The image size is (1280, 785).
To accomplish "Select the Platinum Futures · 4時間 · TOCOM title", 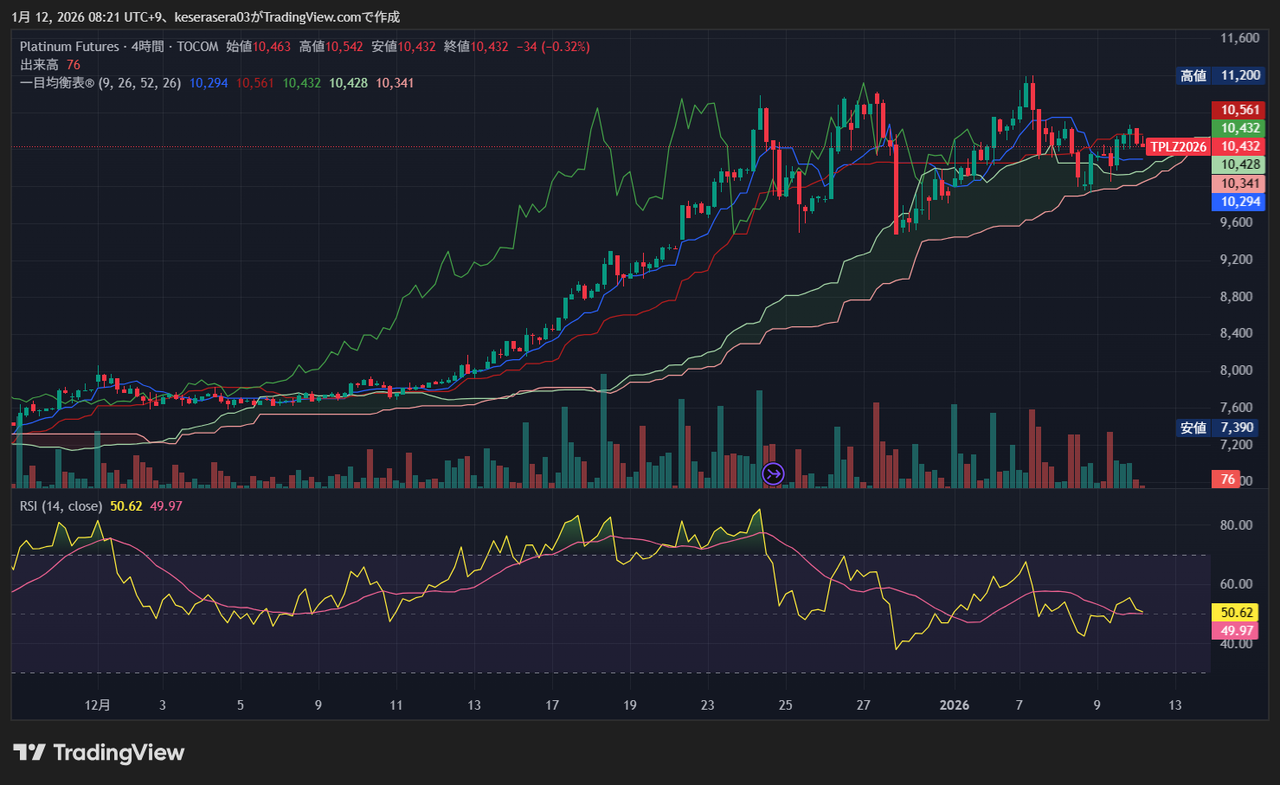I will point(119,47).
